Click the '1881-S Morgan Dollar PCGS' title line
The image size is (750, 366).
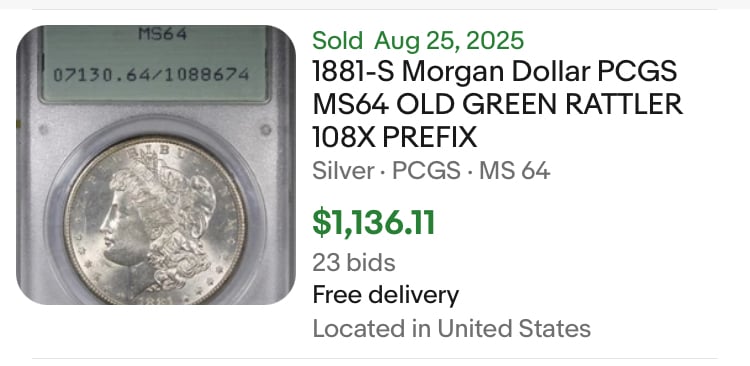click(495, 72)
